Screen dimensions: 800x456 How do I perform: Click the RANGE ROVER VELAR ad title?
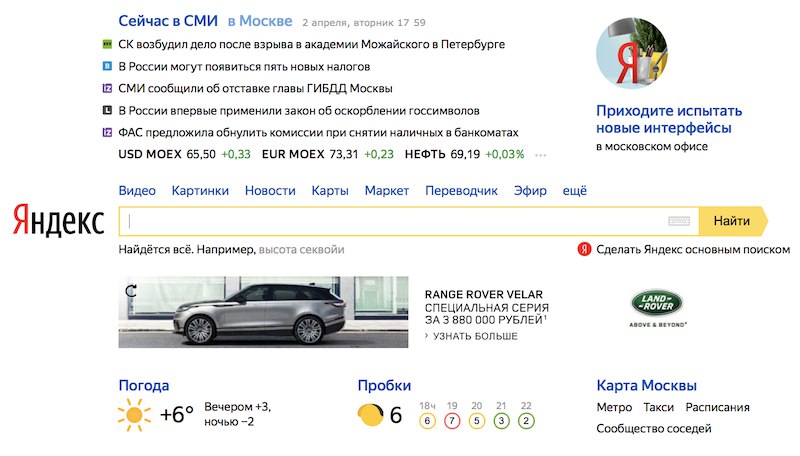click(484, 295)
